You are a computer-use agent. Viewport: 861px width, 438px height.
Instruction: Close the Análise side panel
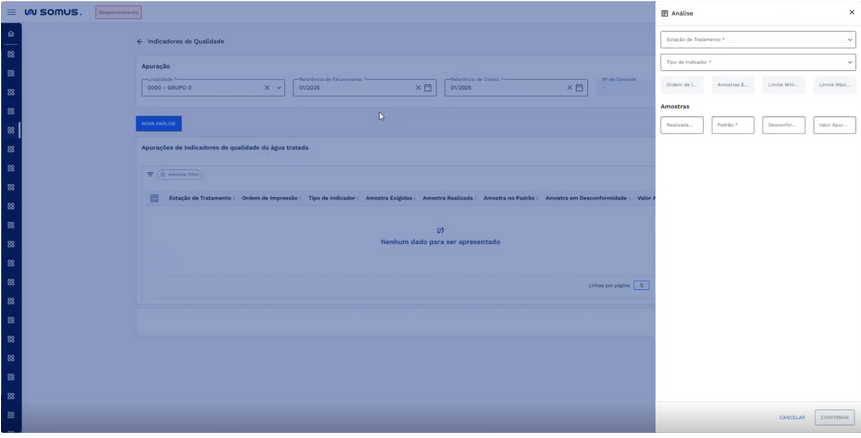coord(851,13)
